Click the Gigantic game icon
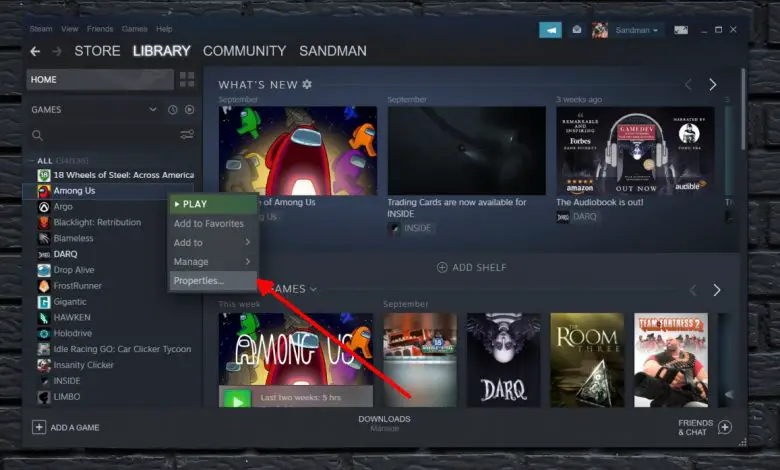Image resolution: width=780 pixels, height=470 pixels. [44, 302]
